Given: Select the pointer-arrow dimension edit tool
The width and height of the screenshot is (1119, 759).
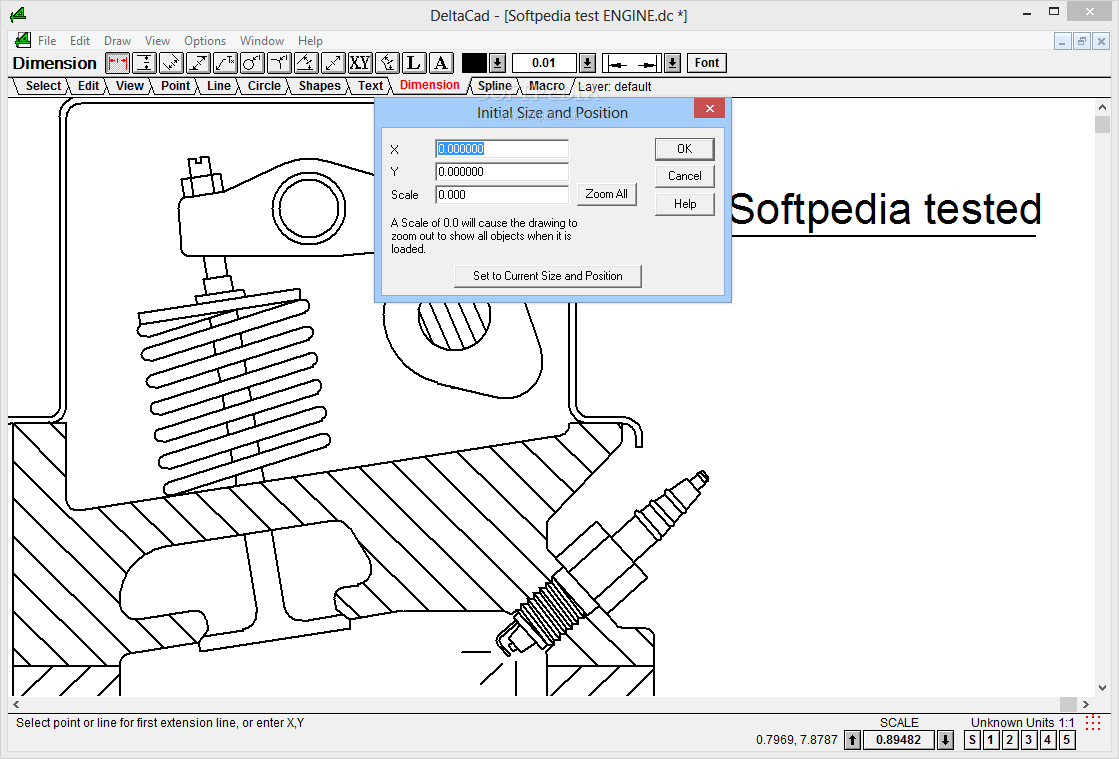Looking at the screenshot, I should 387,63.
